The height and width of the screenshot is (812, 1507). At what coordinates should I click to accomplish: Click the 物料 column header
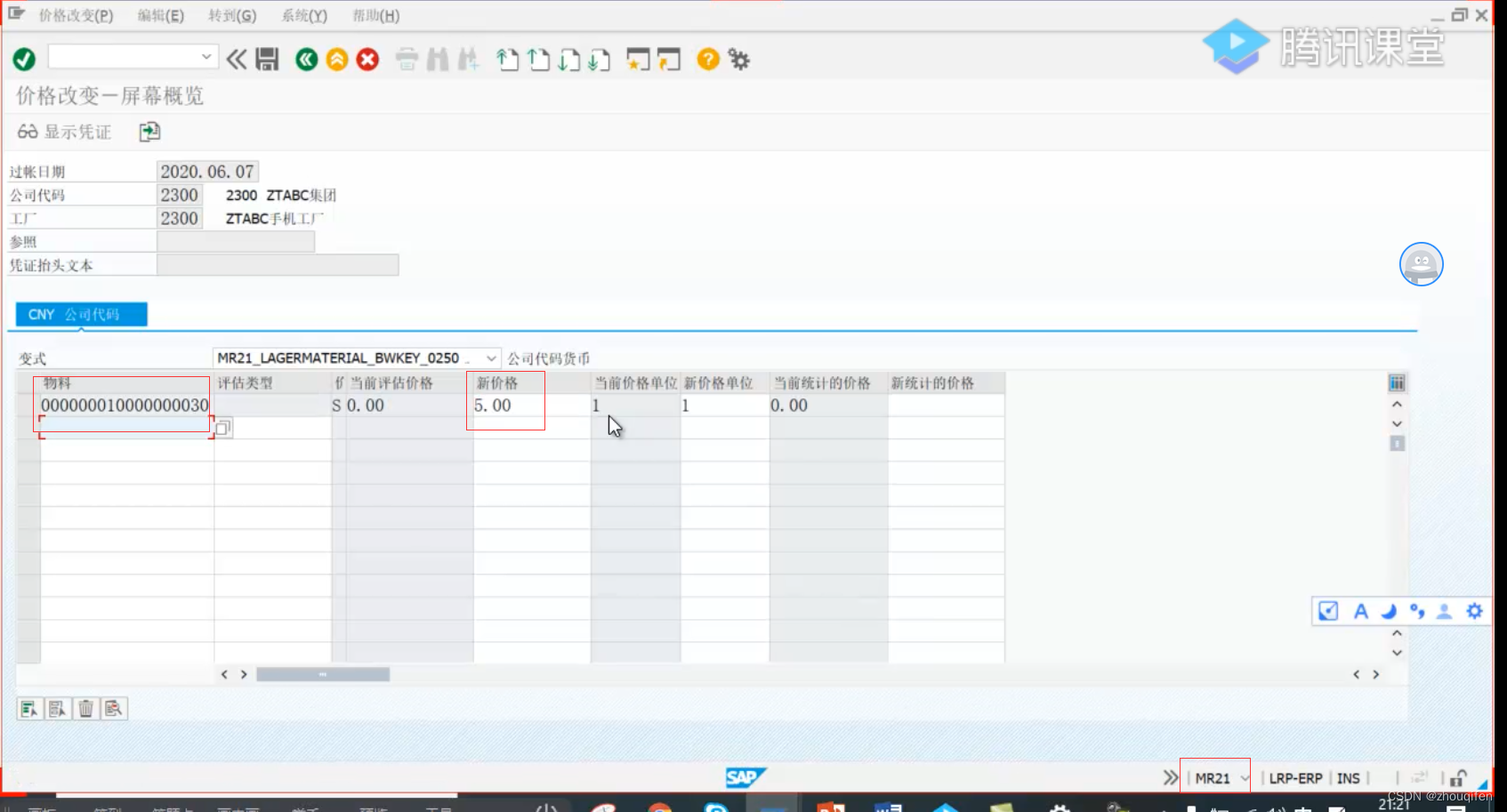pos(125,383)
